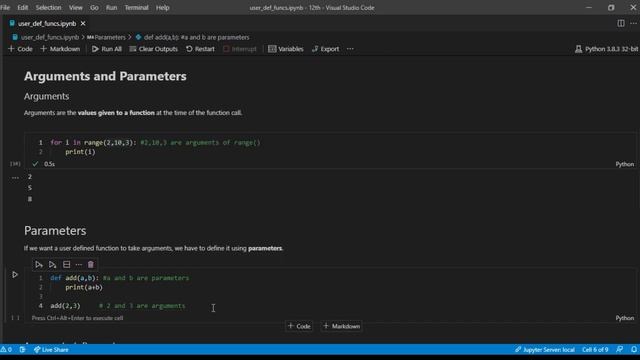640x360 pixels.
Task: Click the Live Share status bar item
Action: click(x=51, y=350)
